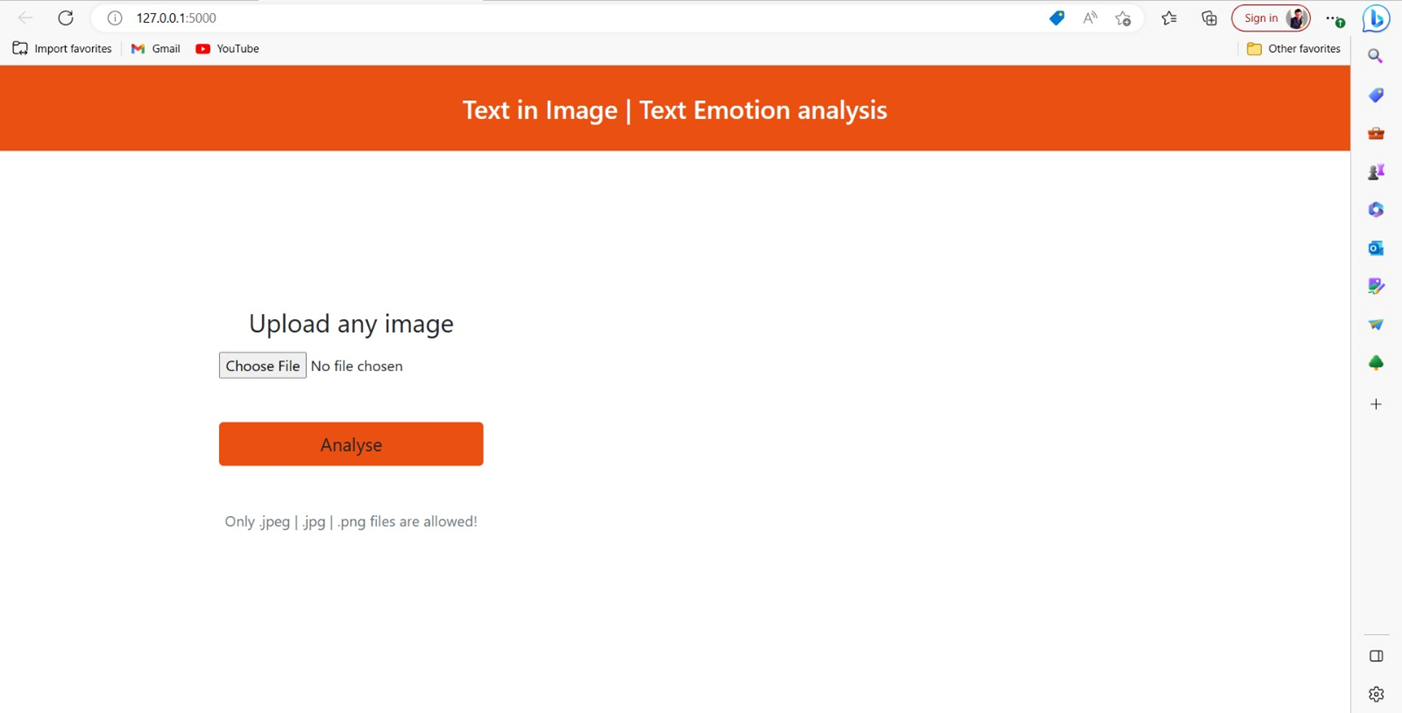Open the Shopping sidebar panel
The width and height of the screenshot is (1402, 713).
pos(1375,94)
